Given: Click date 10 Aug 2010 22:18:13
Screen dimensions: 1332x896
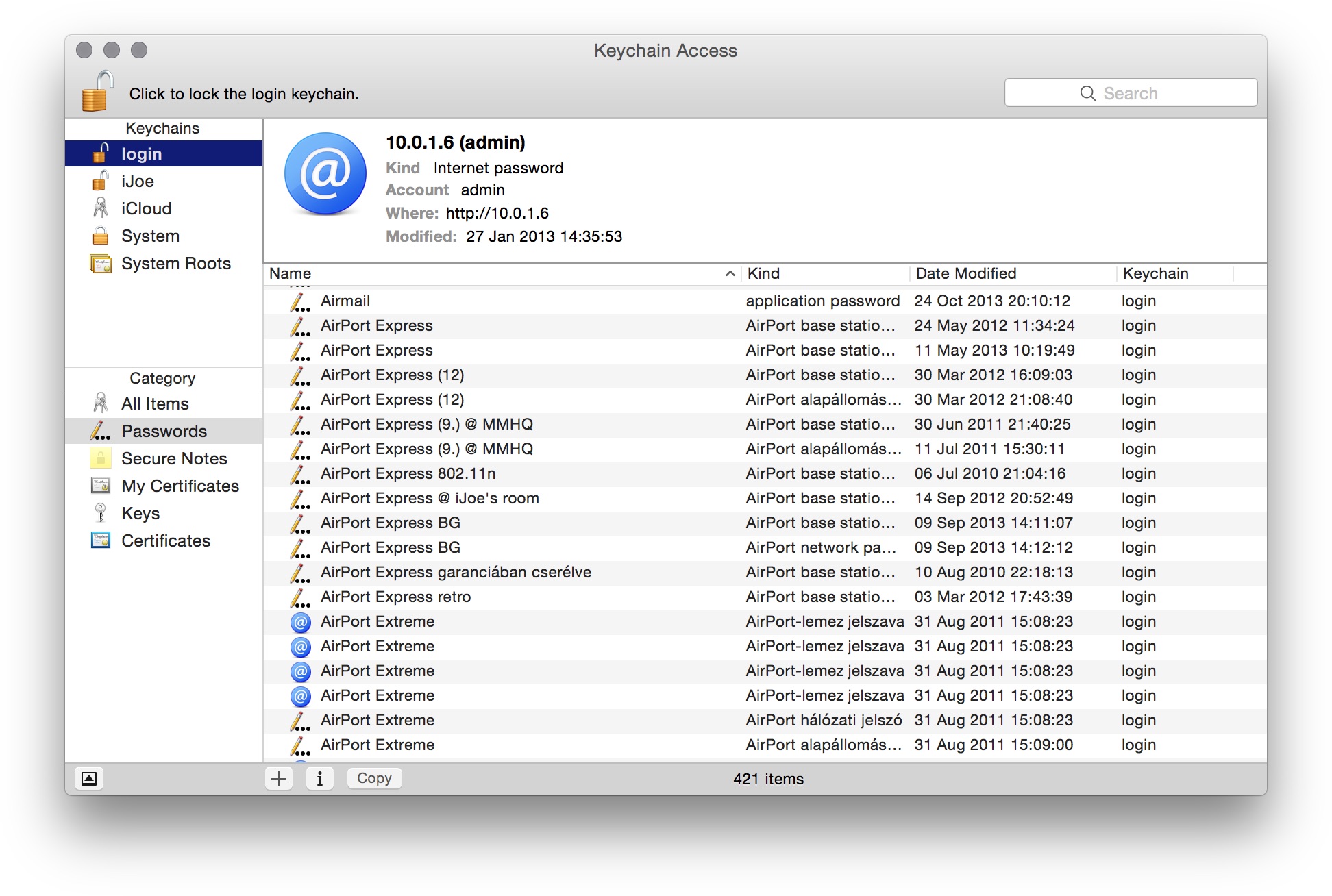Looking at the screenshot, I should [994, 573].
